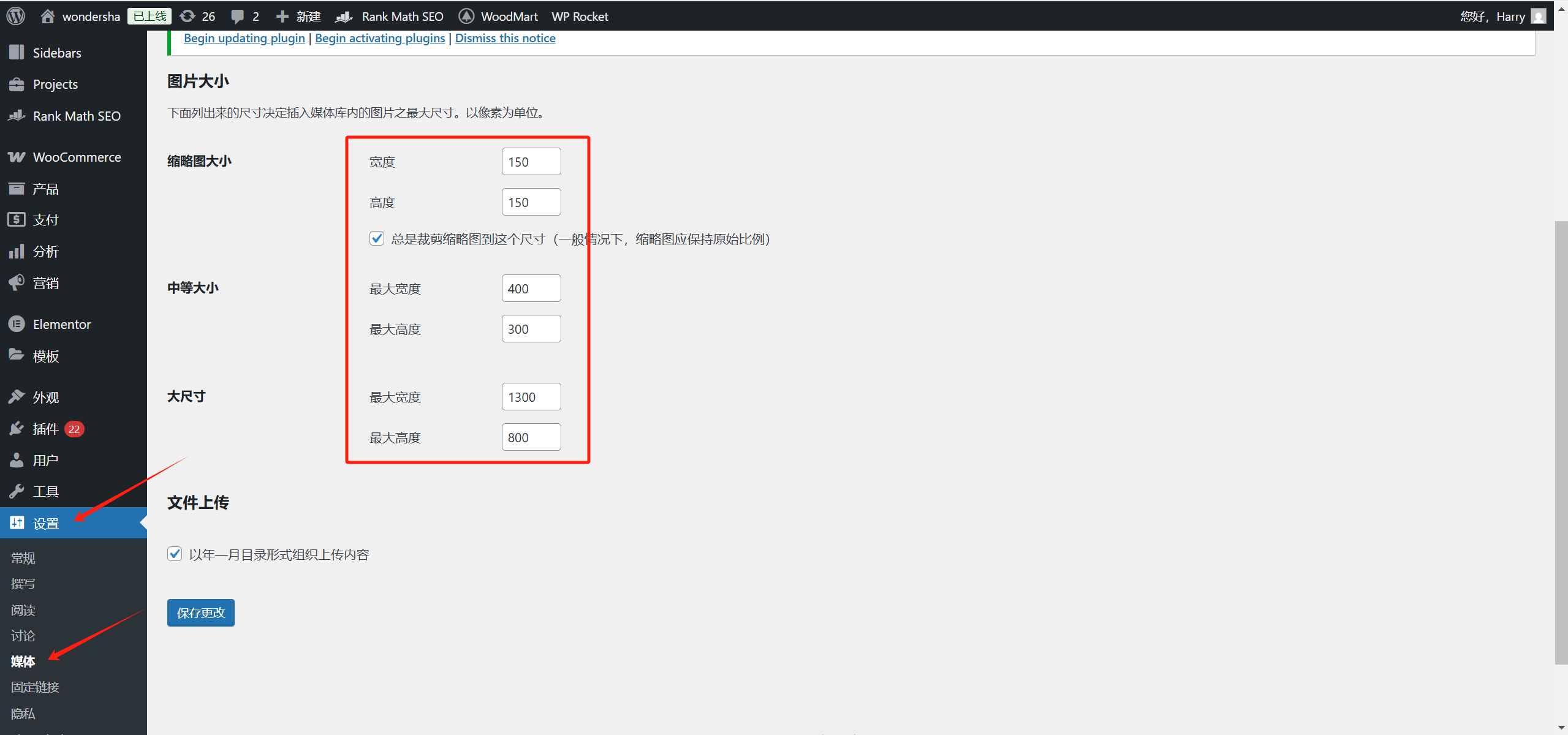1568x735 pixels.
Task: Open the comments bubble icon
Action: pos(237,16)
